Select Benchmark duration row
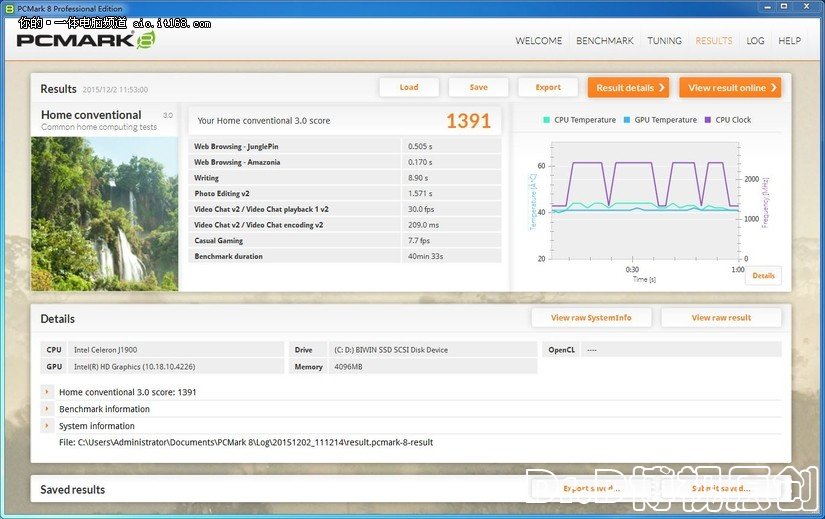 (345, 256)
